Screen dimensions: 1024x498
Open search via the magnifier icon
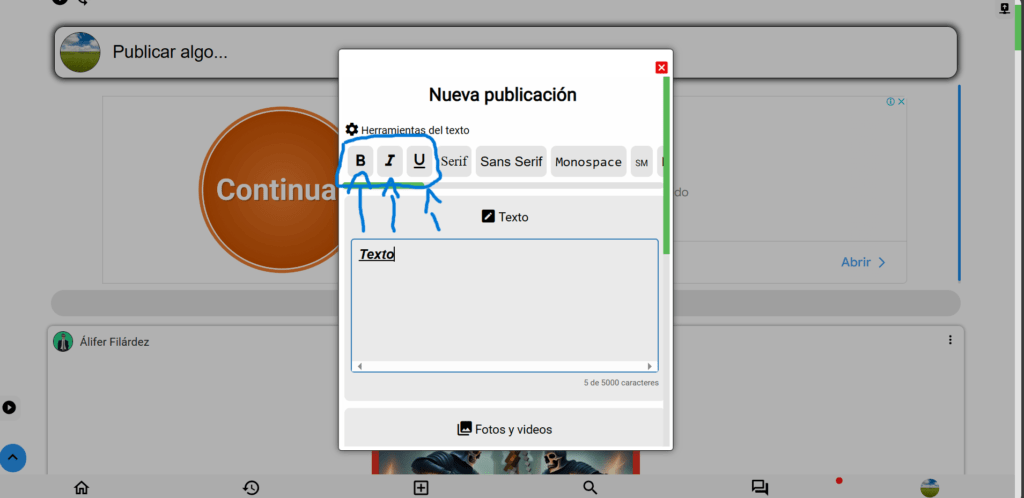pyautogui.click(x=590, y=488)
